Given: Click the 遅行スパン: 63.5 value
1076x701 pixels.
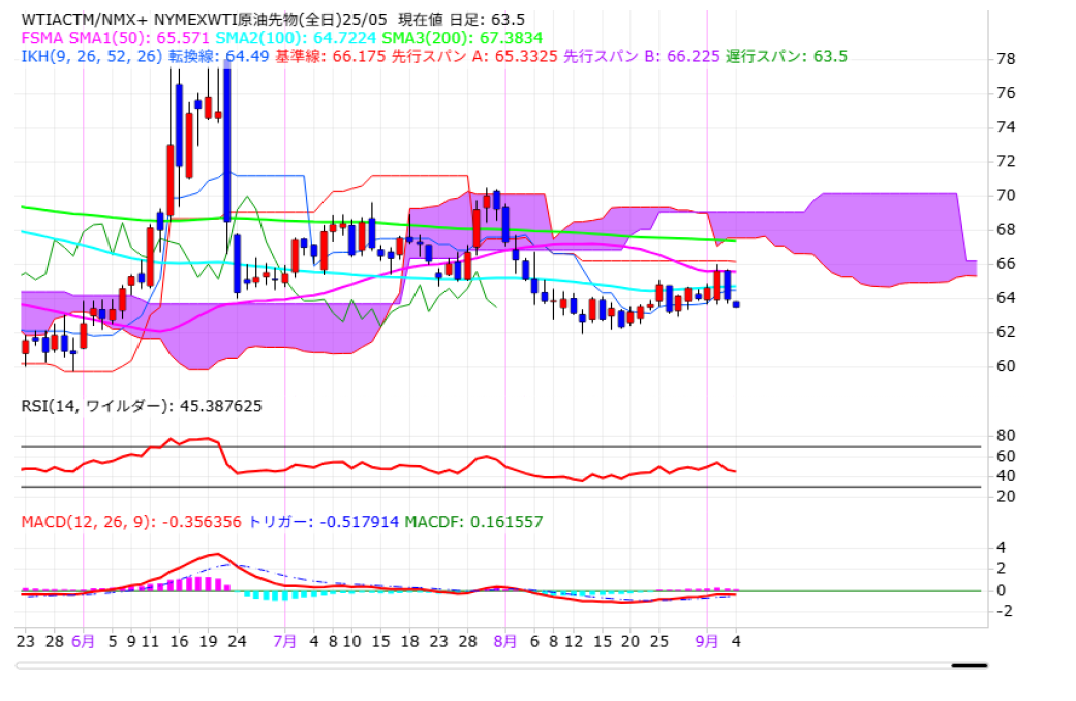Looking at the screenshot, I should [787, 56].
